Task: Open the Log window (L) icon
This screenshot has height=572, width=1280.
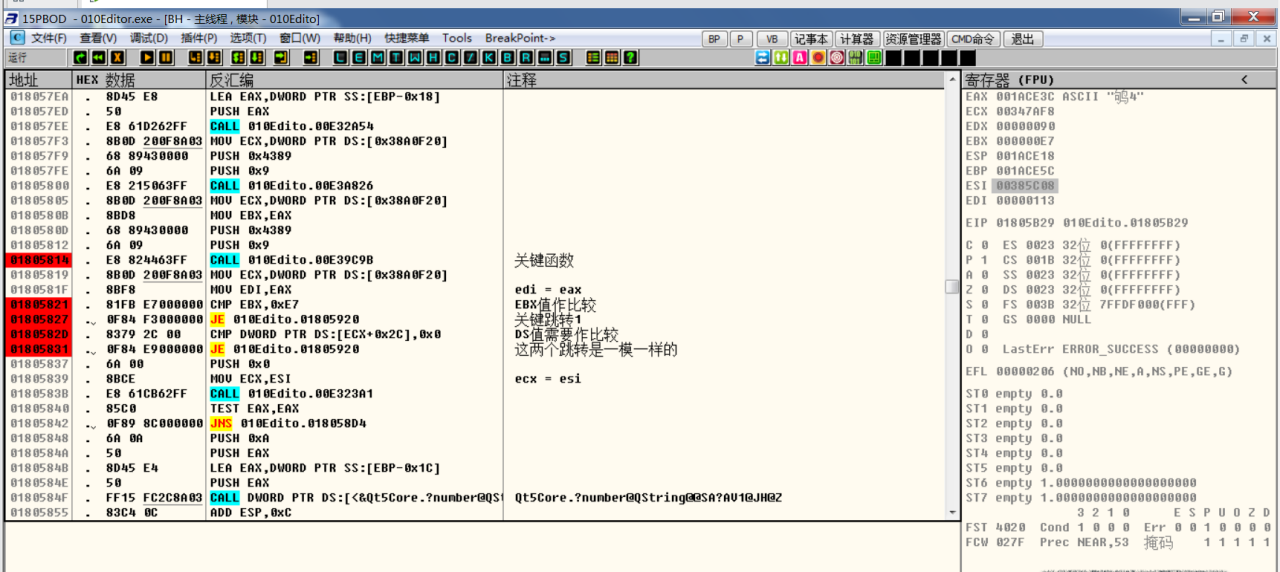Action: (341, 58)
